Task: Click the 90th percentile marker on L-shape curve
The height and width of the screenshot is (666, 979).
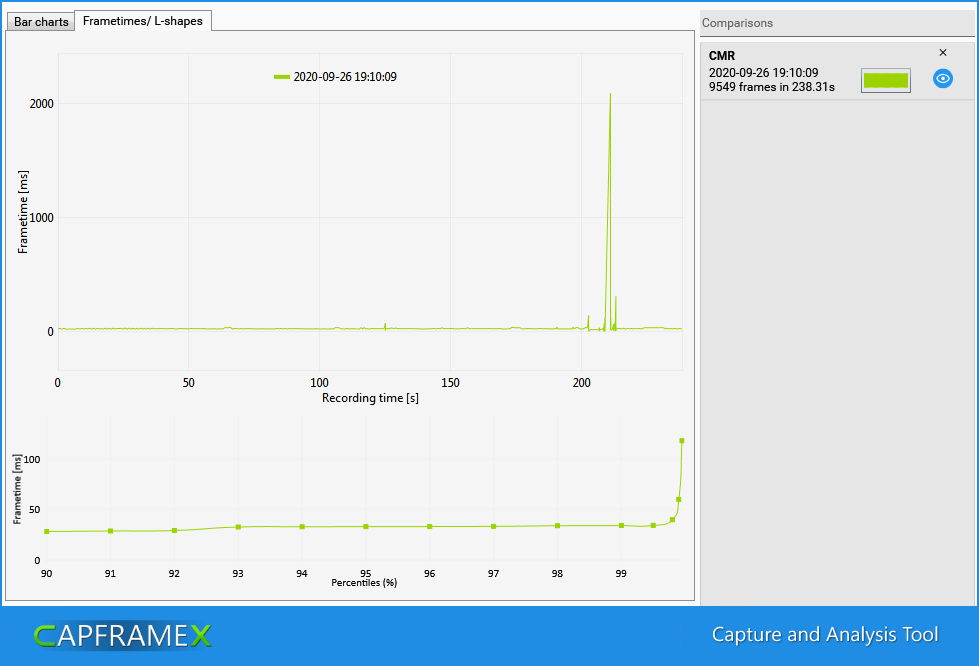Action: [x=47, y=532]
